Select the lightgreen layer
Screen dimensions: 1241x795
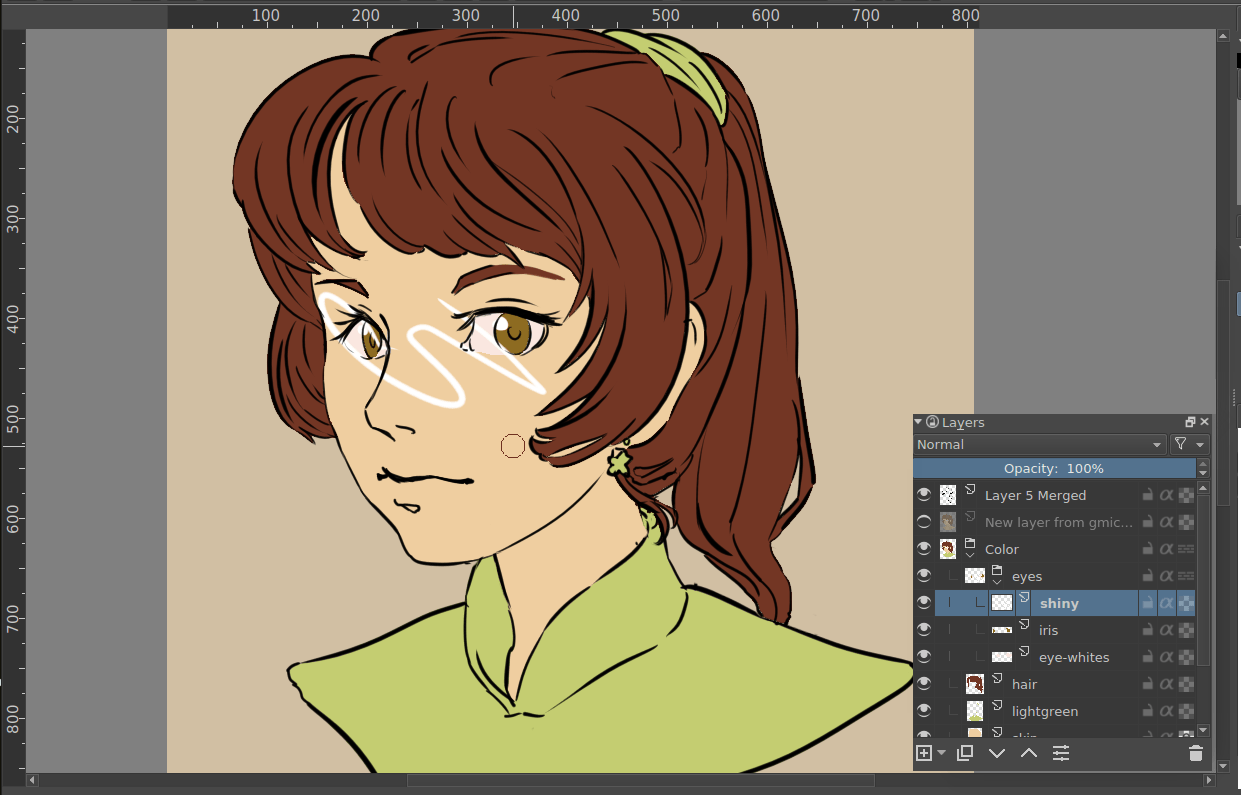coord(1045,711)
